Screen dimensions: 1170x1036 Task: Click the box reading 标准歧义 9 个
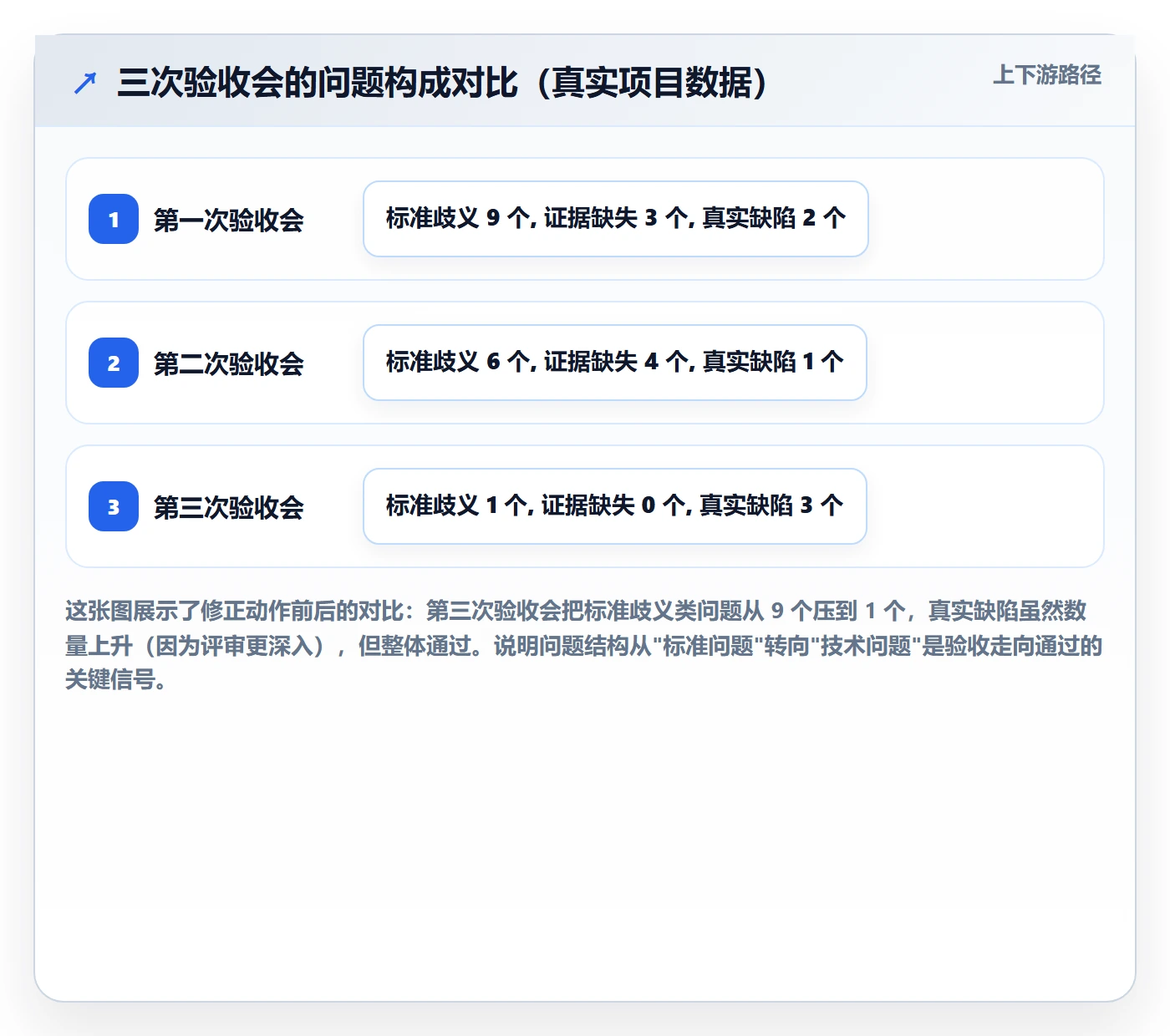click(x=616, y=219)
